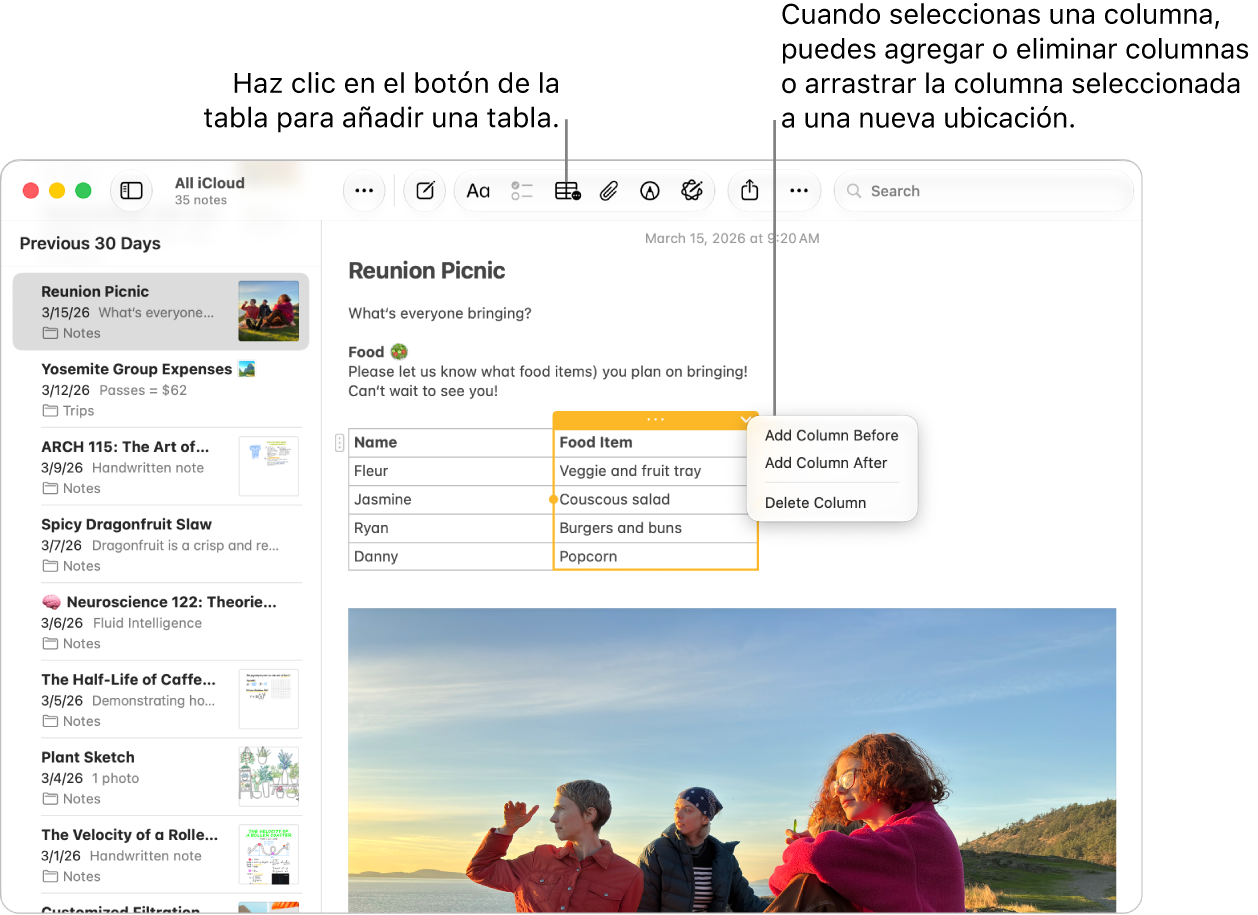
Task: Click the "Burgers and buns" cell
Action: point(655,528)
